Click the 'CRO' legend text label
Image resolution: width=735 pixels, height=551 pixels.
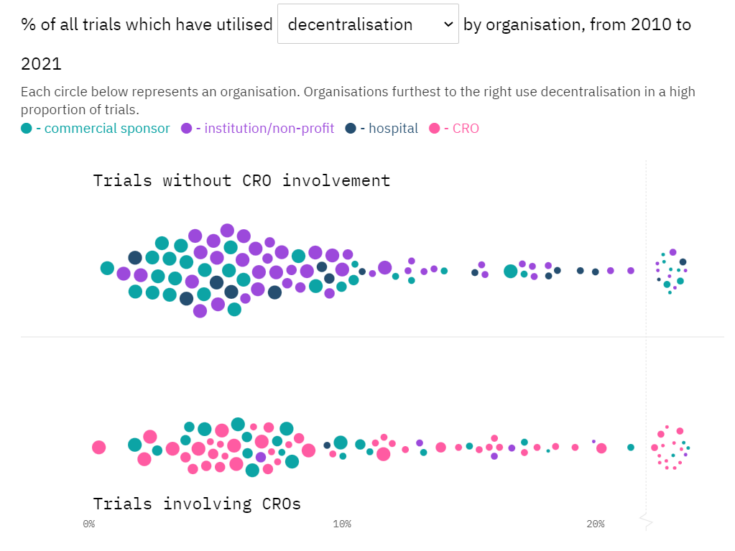tap(465, 128)
